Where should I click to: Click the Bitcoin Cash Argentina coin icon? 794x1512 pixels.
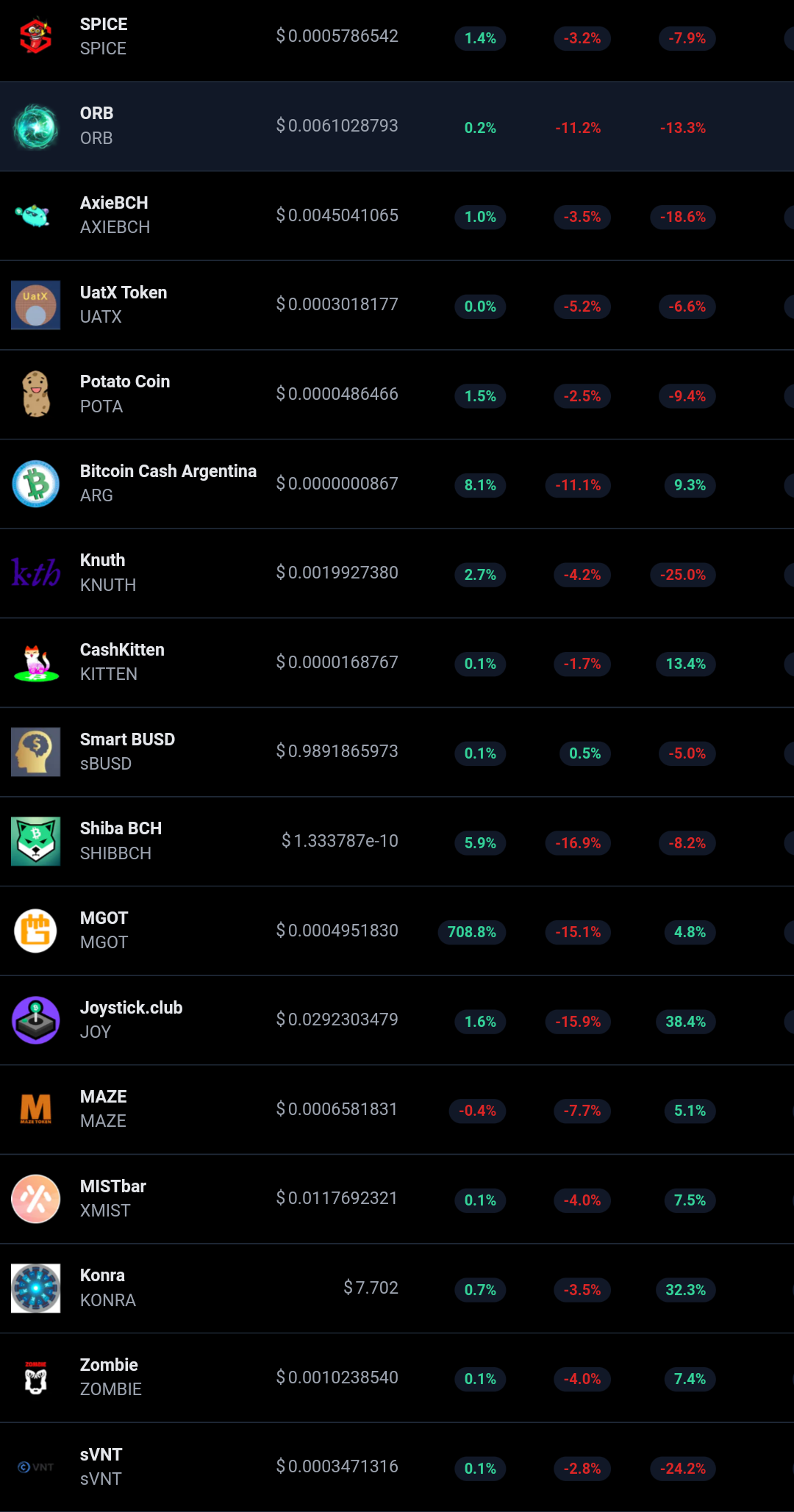[x=35, y=484]
